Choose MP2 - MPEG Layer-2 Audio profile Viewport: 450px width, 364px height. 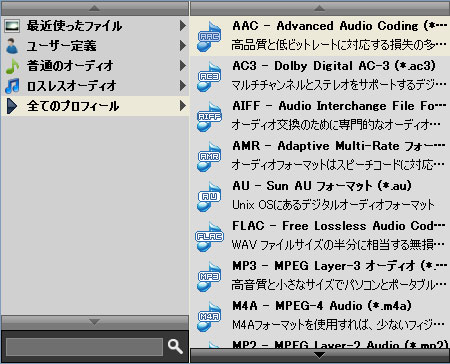[320, 343]
